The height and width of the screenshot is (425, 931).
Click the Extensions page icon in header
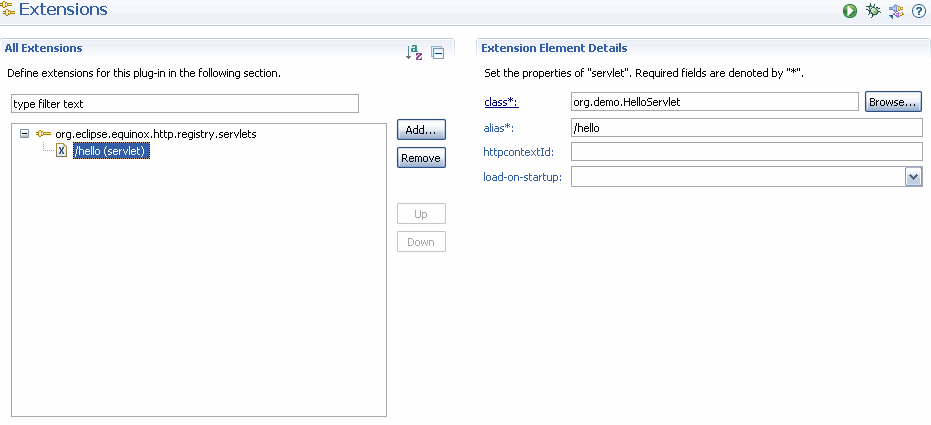[8, 9]
